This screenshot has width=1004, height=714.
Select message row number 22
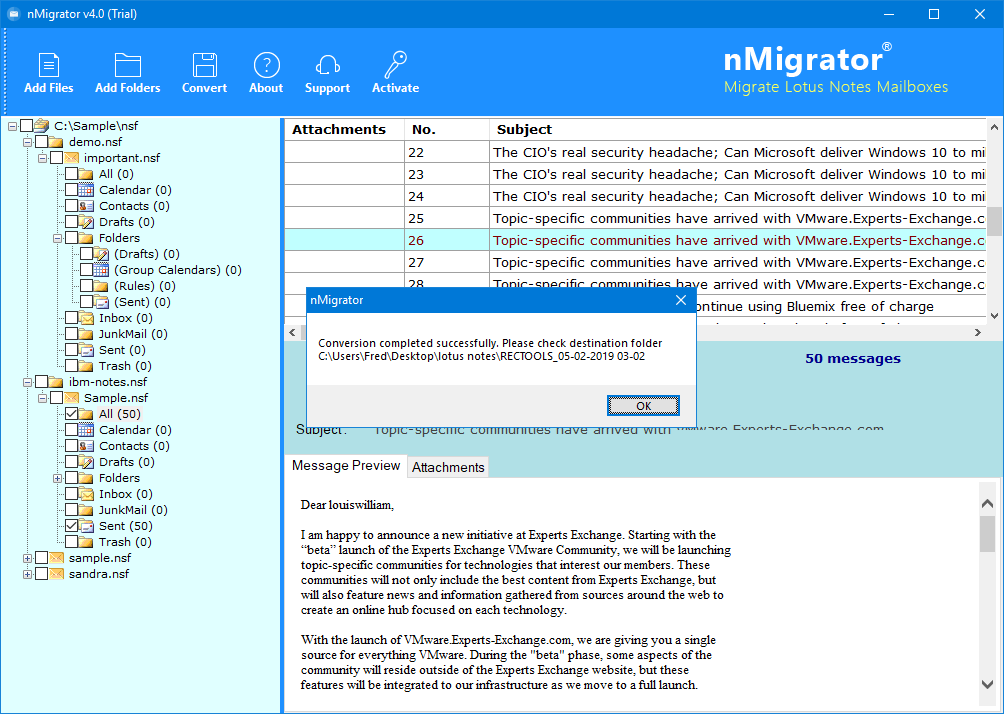coord(635,152)
